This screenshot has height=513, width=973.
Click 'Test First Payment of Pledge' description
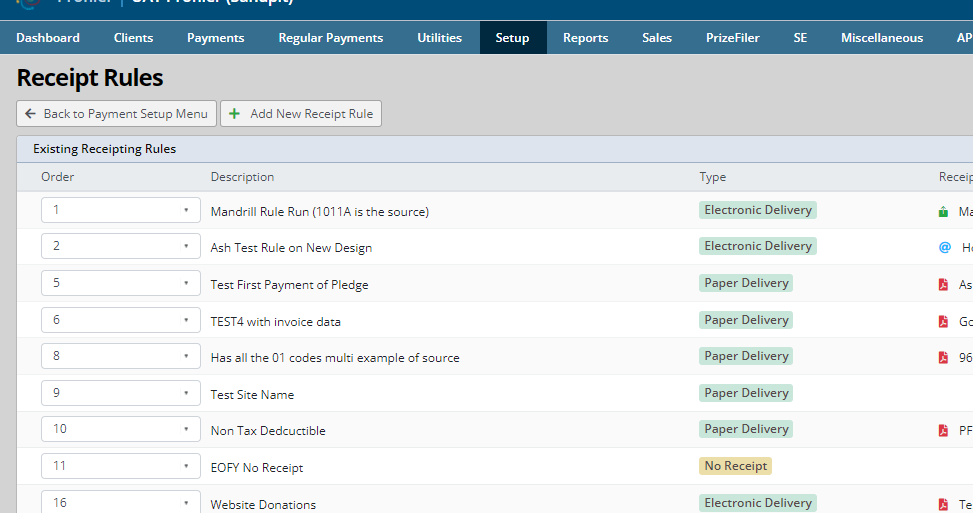tap(289, 285)
